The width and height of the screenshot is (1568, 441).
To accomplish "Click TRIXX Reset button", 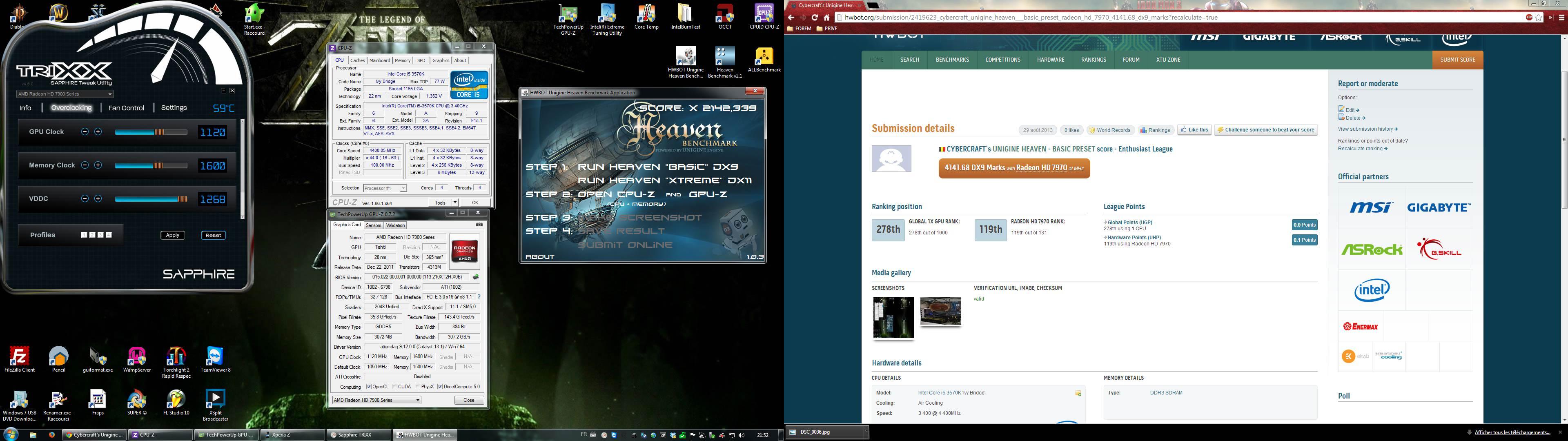I will click(x=214, y=235).
